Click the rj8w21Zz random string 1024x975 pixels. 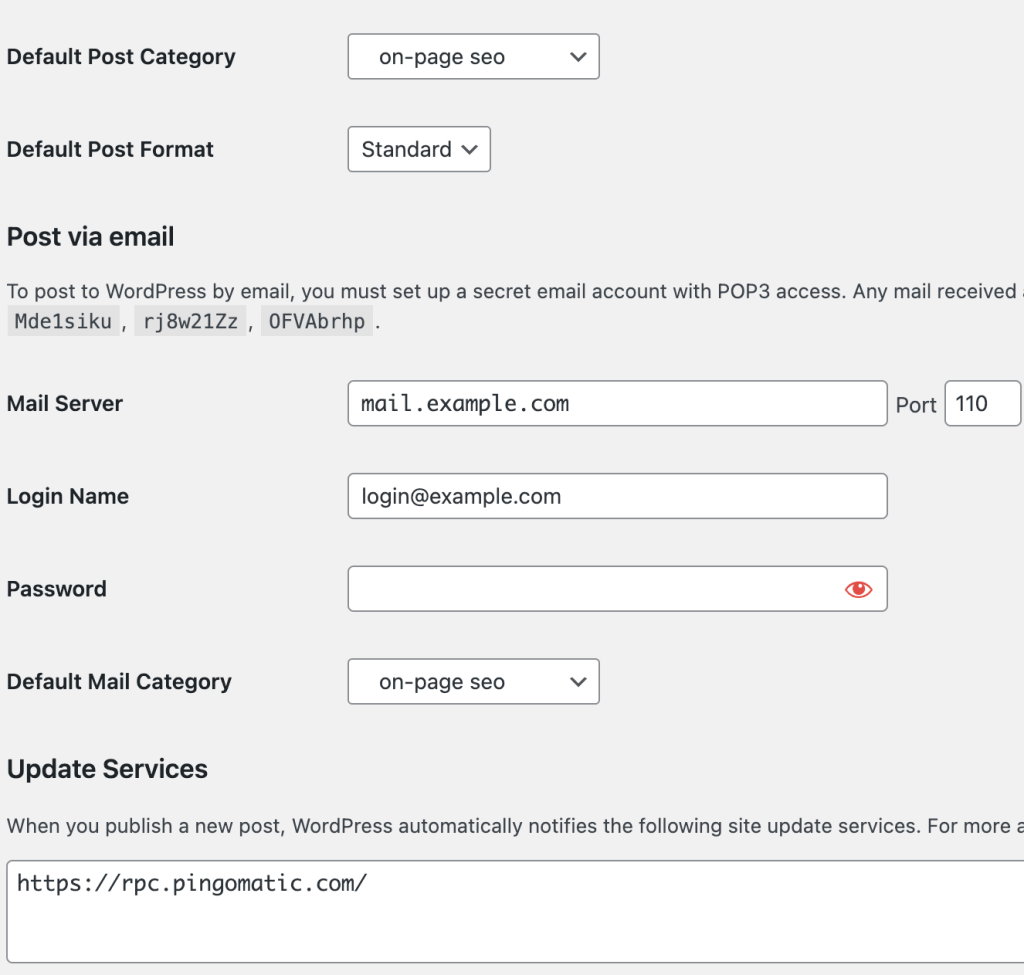(x=189, y=322)
